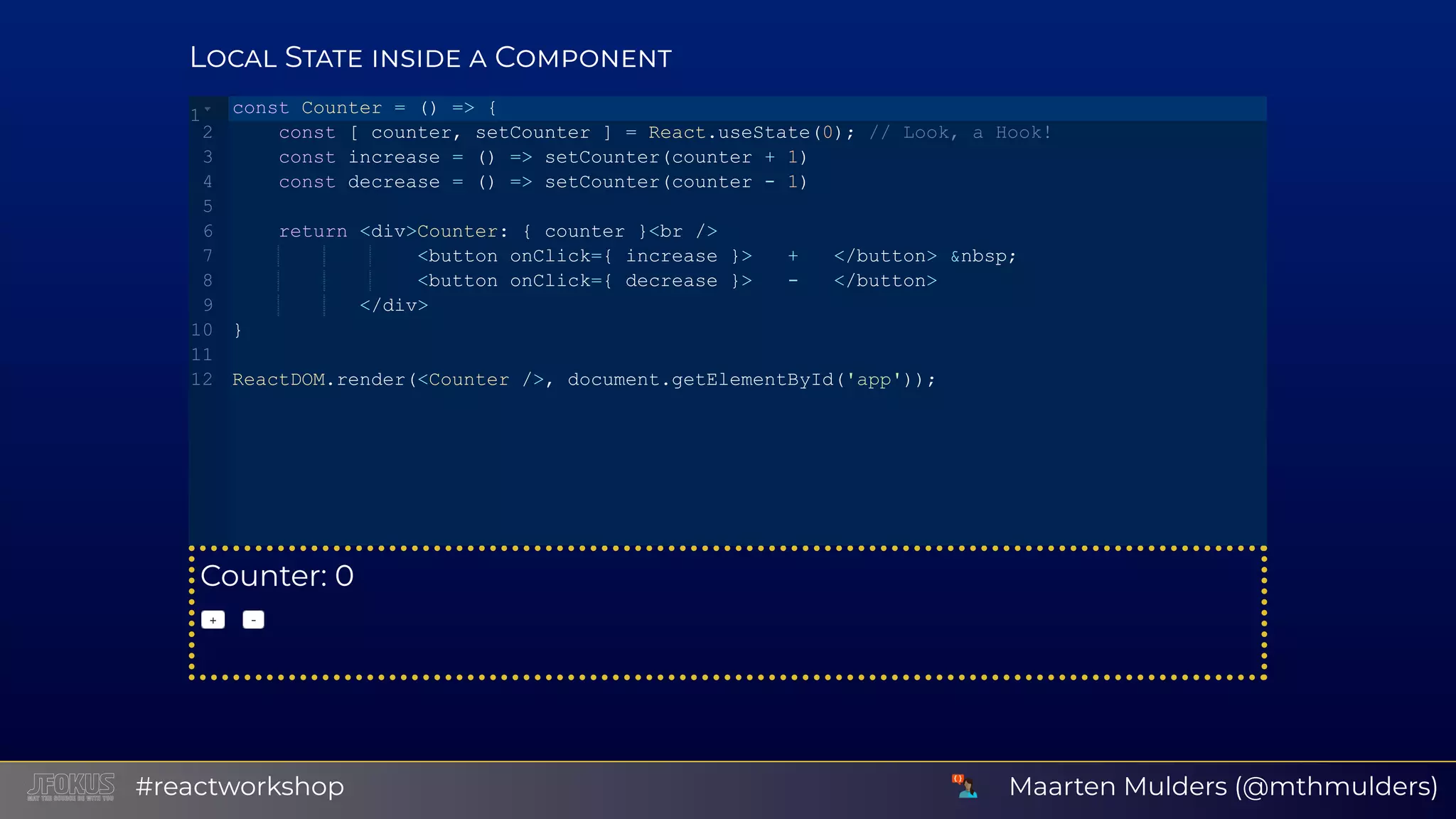This screenshot has height=819, width=1456.
Task: Collapse the fold arrow at line 1
Action: [208, 109]
